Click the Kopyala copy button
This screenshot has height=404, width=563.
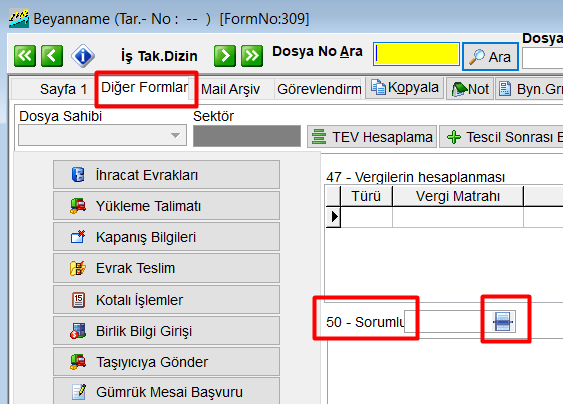coord(405,88)
